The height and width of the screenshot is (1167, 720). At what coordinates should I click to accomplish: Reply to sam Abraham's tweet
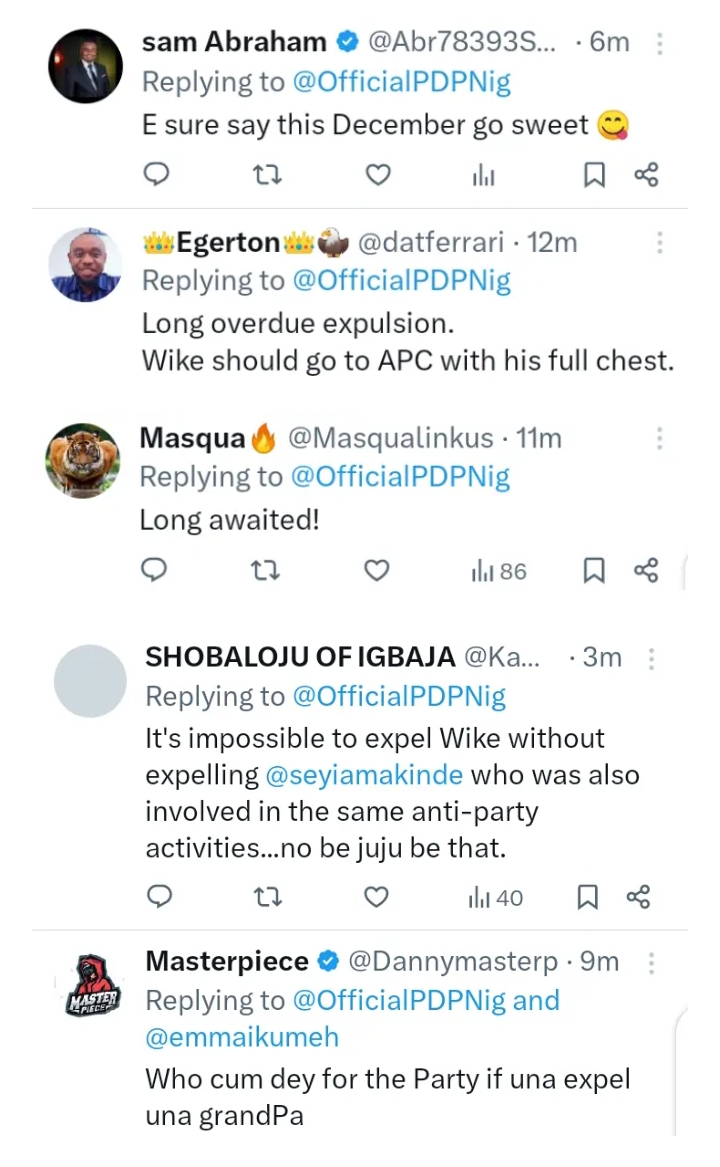[x=157, y=176]
